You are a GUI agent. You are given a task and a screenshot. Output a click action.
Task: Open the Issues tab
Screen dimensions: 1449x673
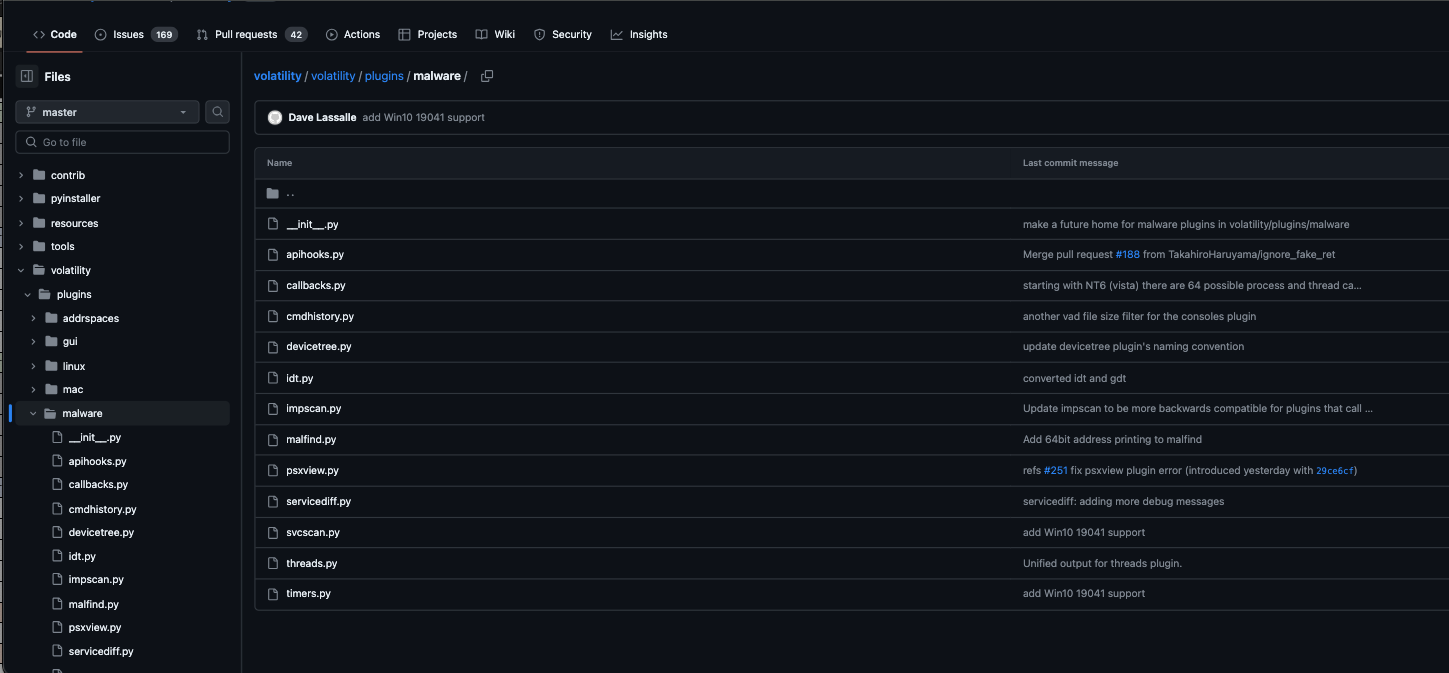[128, 34]
